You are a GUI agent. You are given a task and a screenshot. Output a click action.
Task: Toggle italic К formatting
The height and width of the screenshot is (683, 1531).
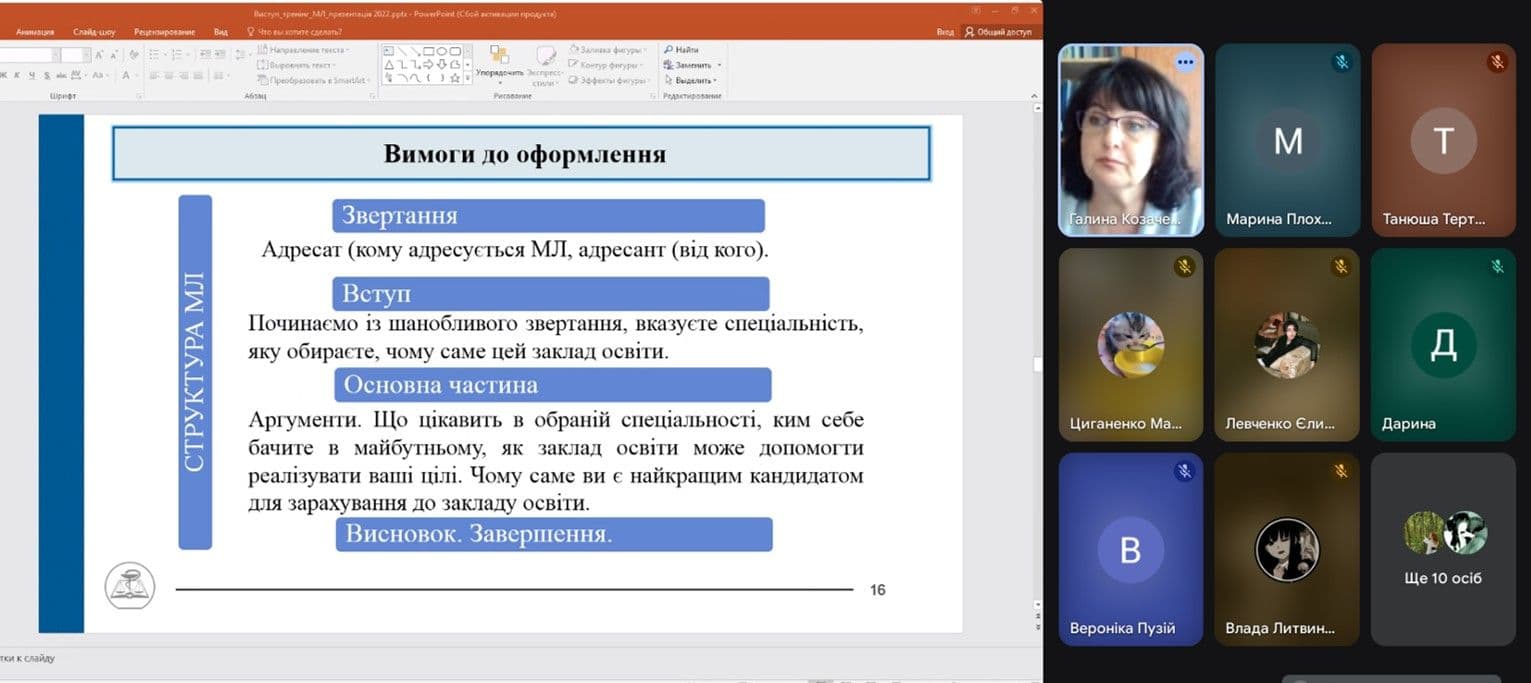click(17, 75)
